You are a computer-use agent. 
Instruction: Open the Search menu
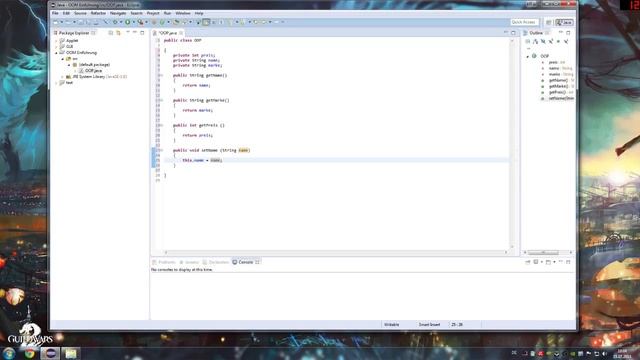coord(136,13)
